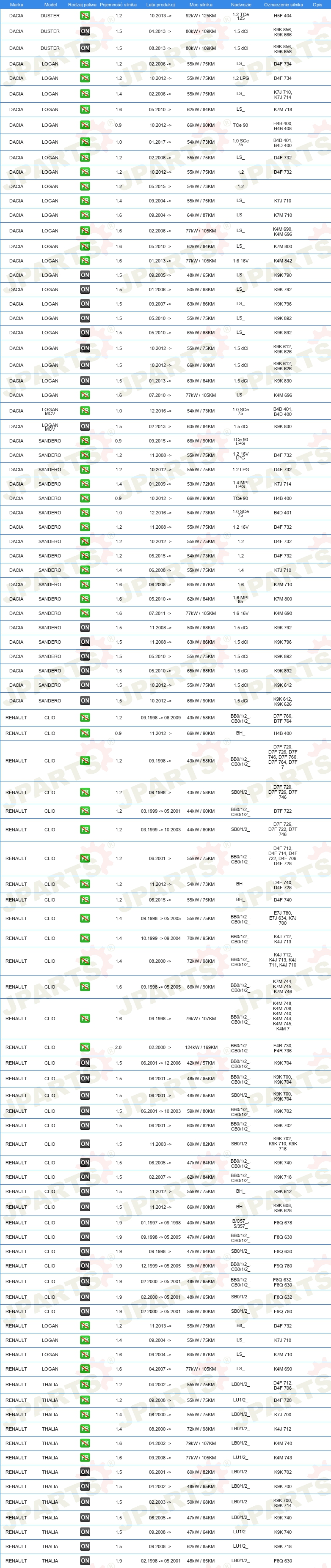This screenshot has height=1568, width=331.
Task: Click the 07.2011 -> production date cell
Action: pos(160,614)
